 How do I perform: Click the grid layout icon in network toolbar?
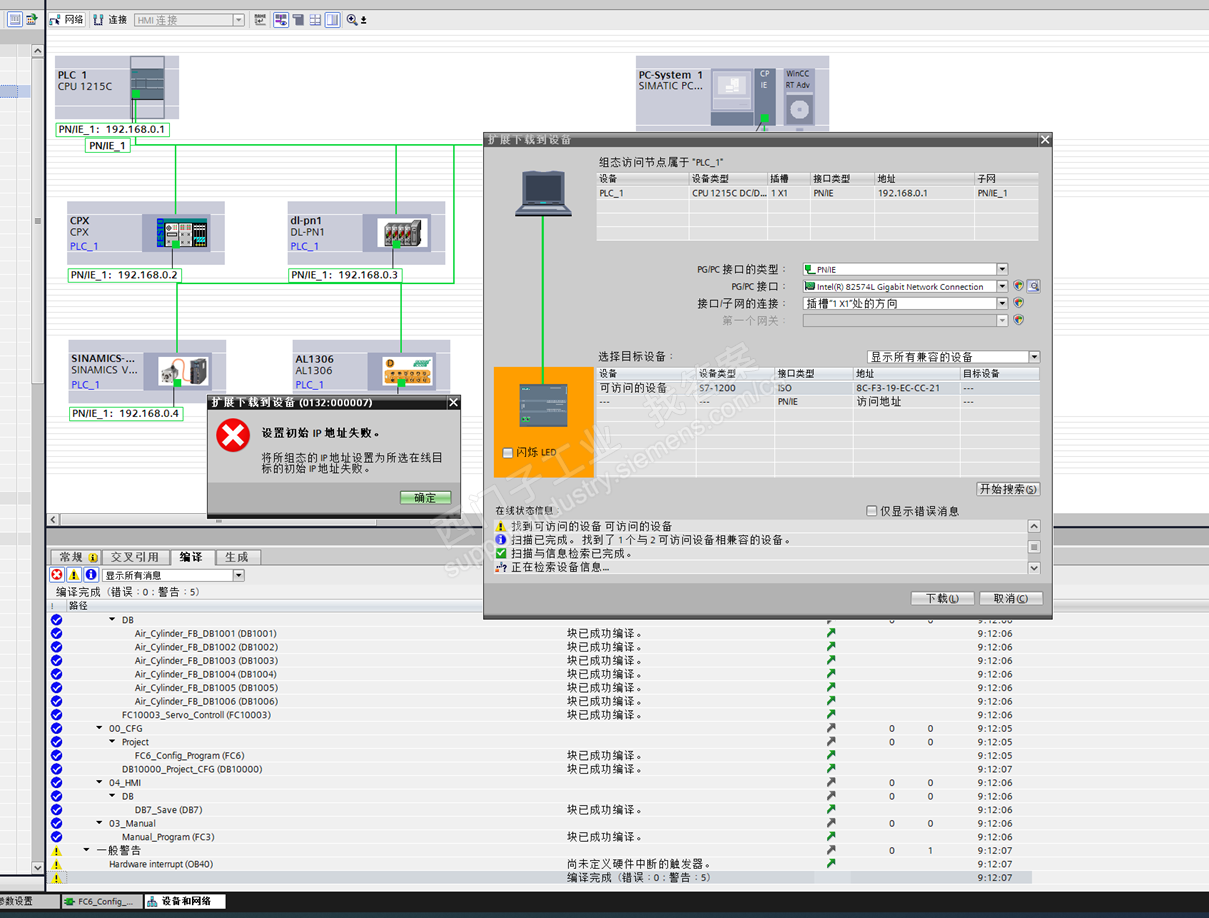(315, 20)
